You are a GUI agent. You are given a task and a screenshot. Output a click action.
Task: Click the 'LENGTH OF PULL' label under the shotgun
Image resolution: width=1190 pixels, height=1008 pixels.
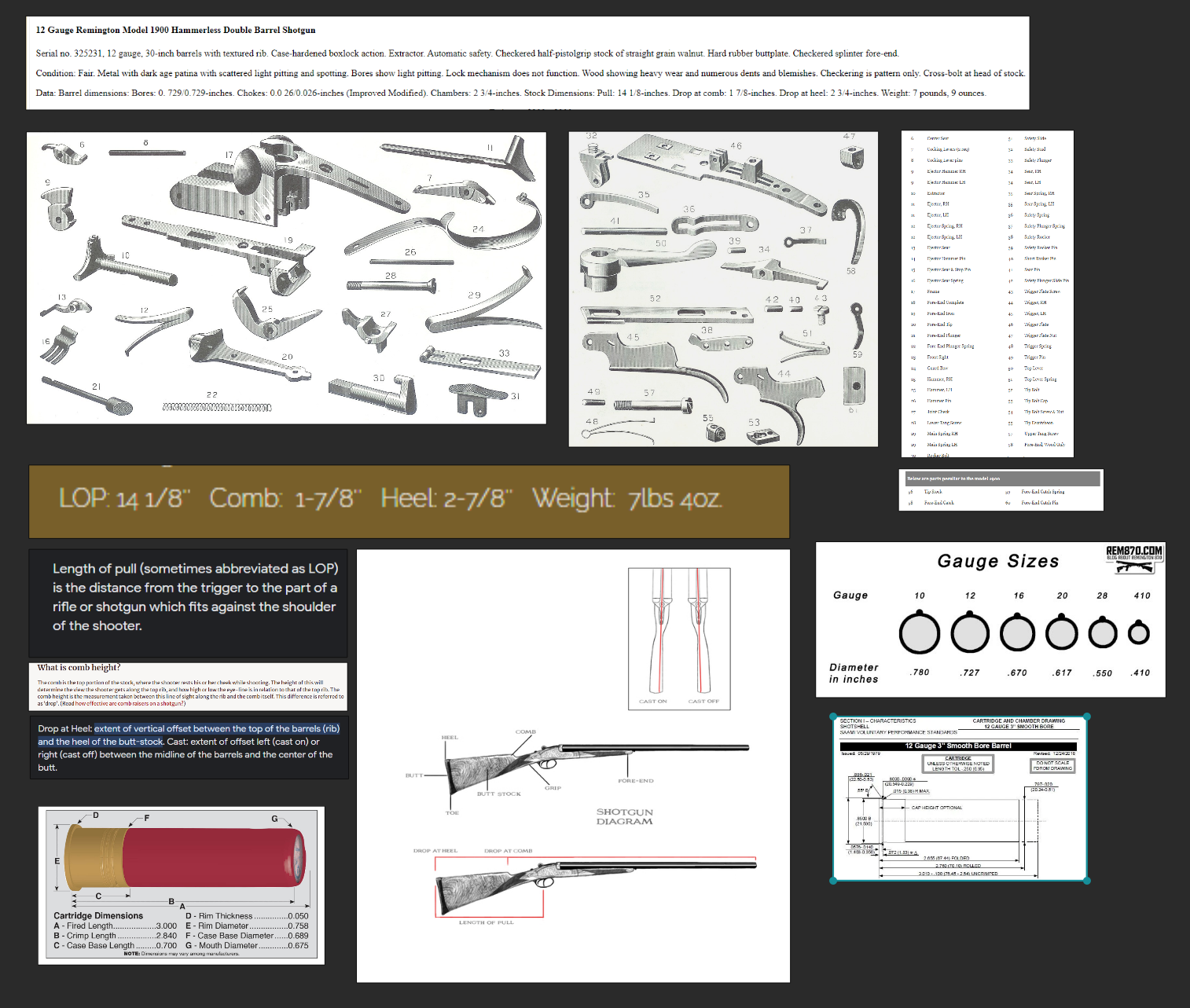[x=487, y=922]
